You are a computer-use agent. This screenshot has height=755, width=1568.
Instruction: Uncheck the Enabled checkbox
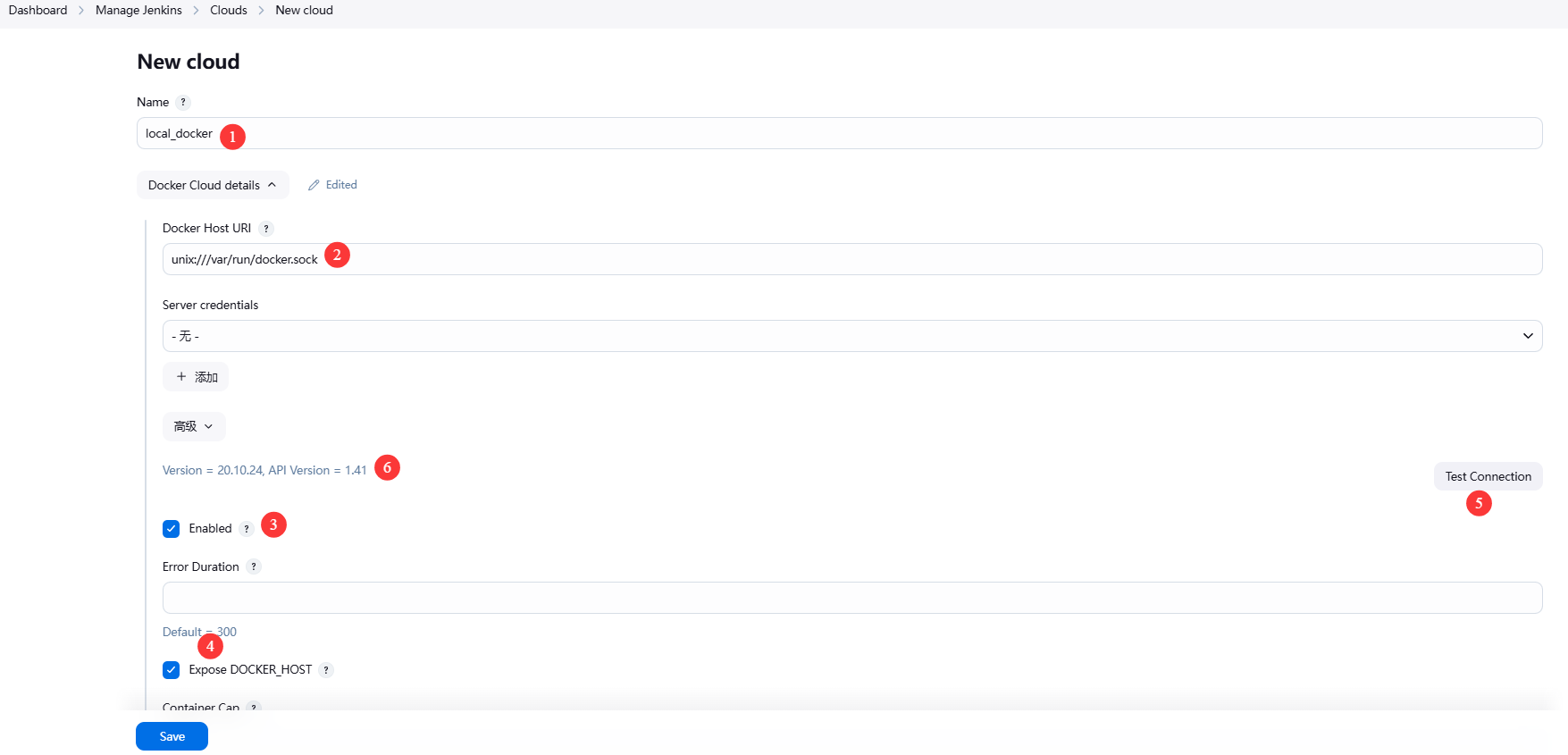172,529
